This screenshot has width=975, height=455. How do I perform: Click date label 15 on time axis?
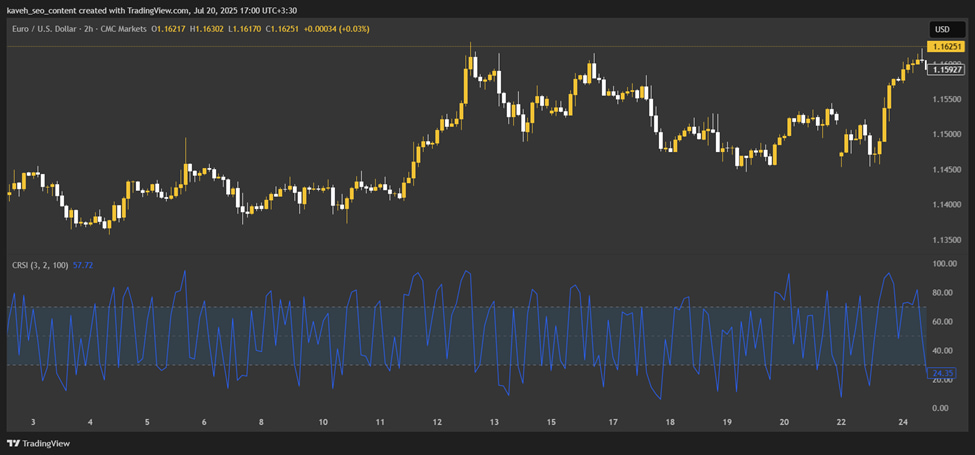(552, 423)
